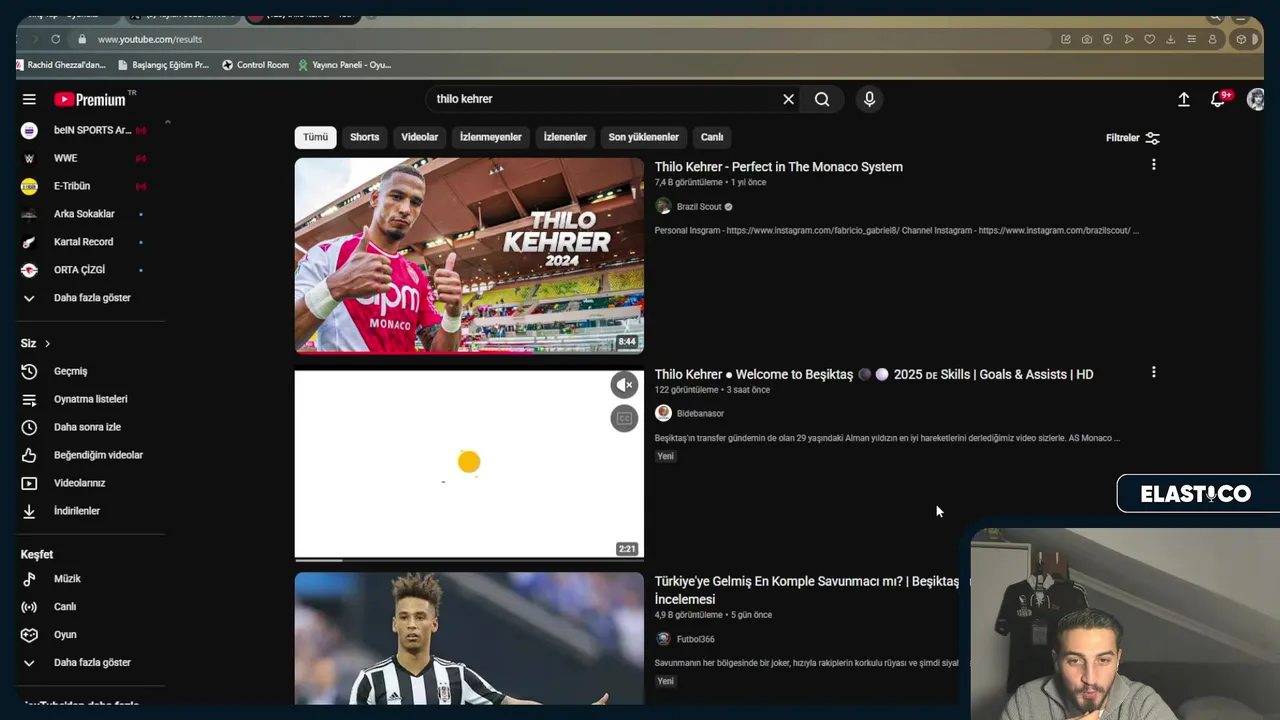Viewport: 1280px width, 720px height.
Task: Open the browser extensions cube icon
Action: (1241, 39)
